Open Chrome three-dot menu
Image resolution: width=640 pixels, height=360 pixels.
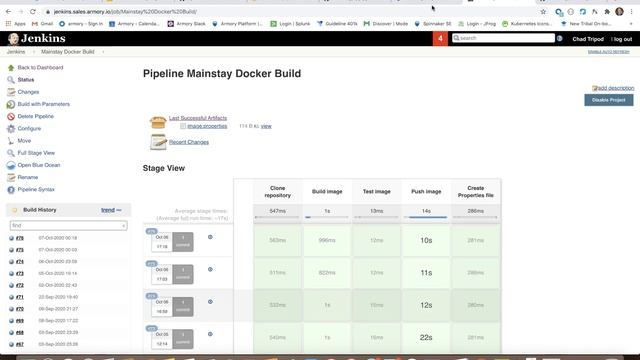631,12
